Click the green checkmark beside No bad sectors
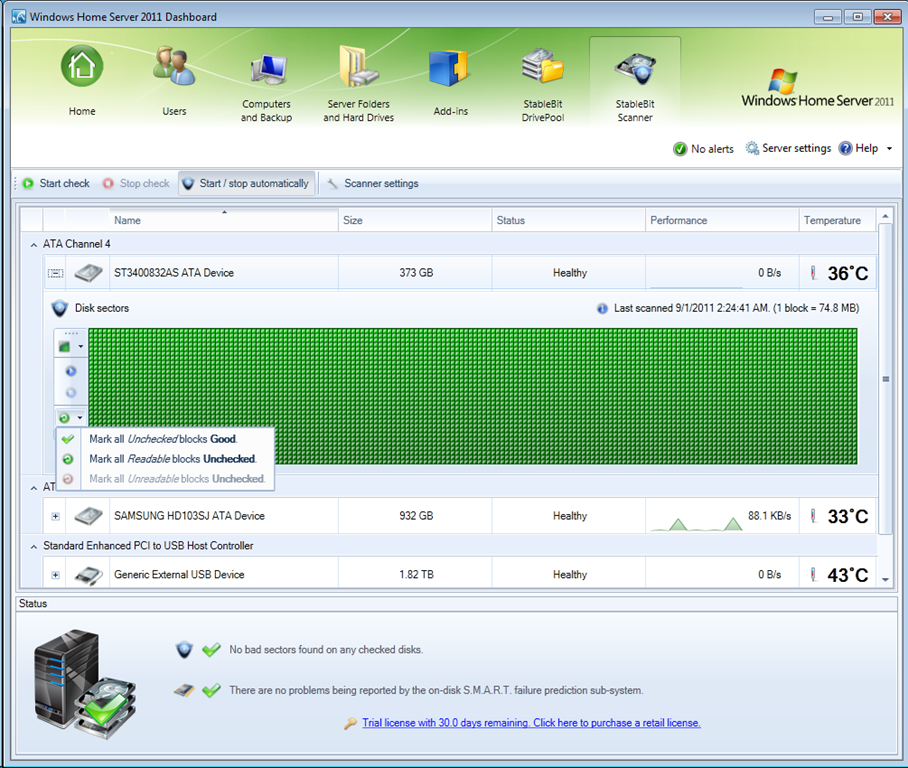Screen dimensions: 908x768 [x=211, y=650]
